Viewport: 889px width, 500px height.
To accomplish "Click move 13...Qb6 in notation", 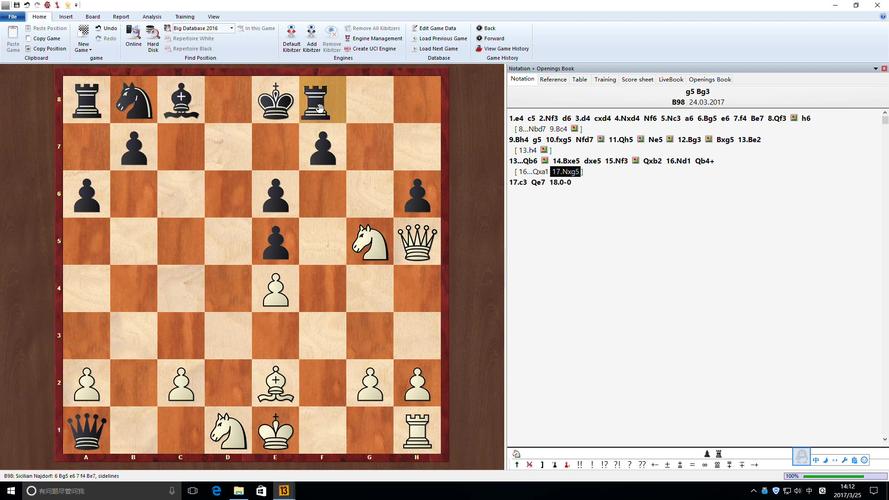I will (x=523, y=160).
